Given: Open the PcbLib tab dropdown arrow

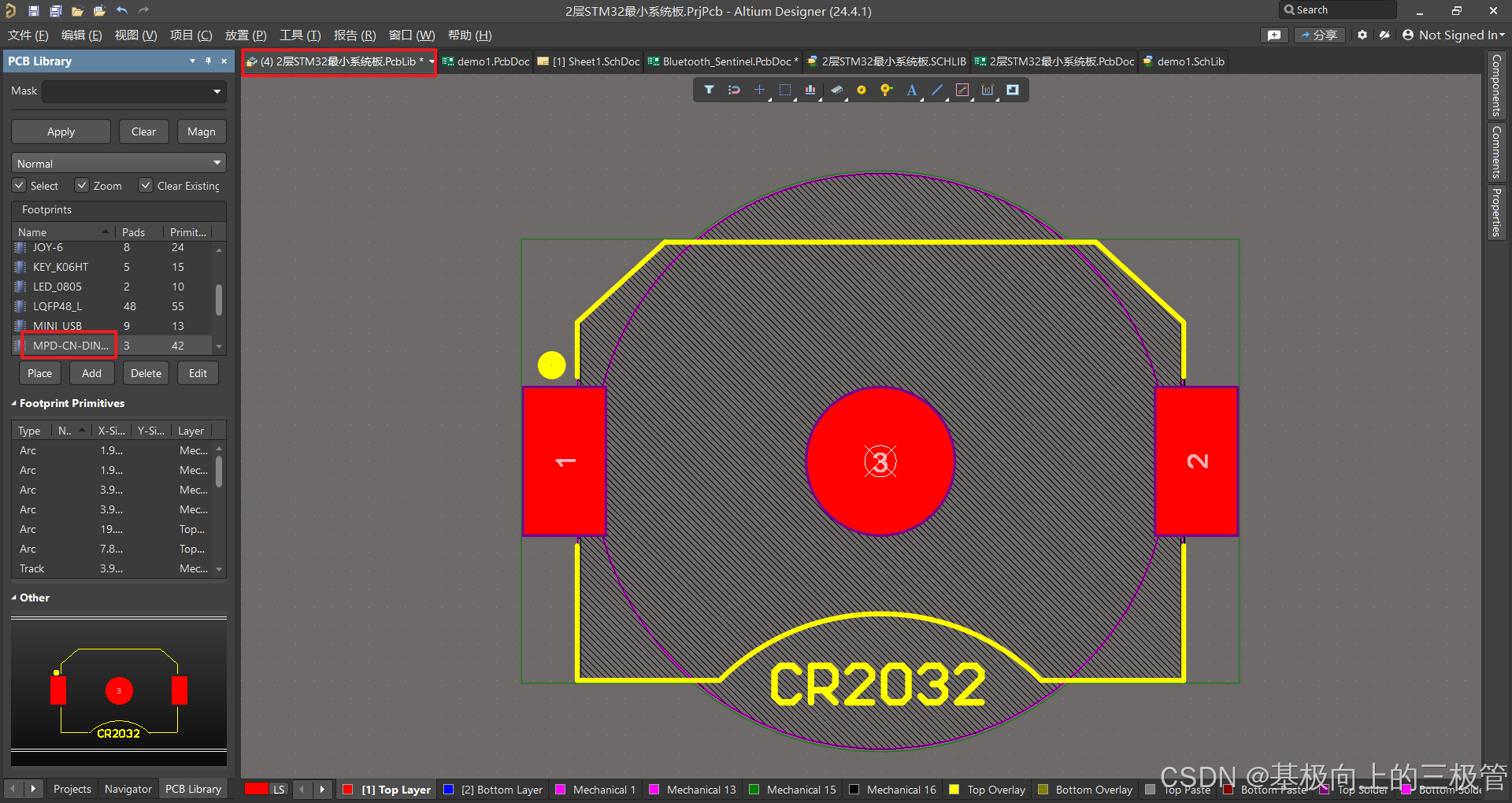Looking at the screenshot, I should pos(432,61).
